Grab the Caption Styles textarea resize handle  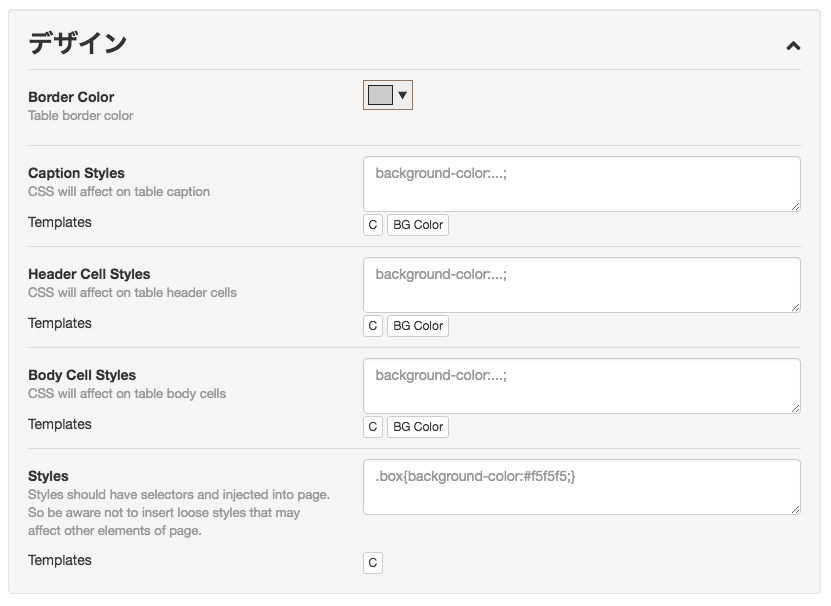[x=795, y=207]
